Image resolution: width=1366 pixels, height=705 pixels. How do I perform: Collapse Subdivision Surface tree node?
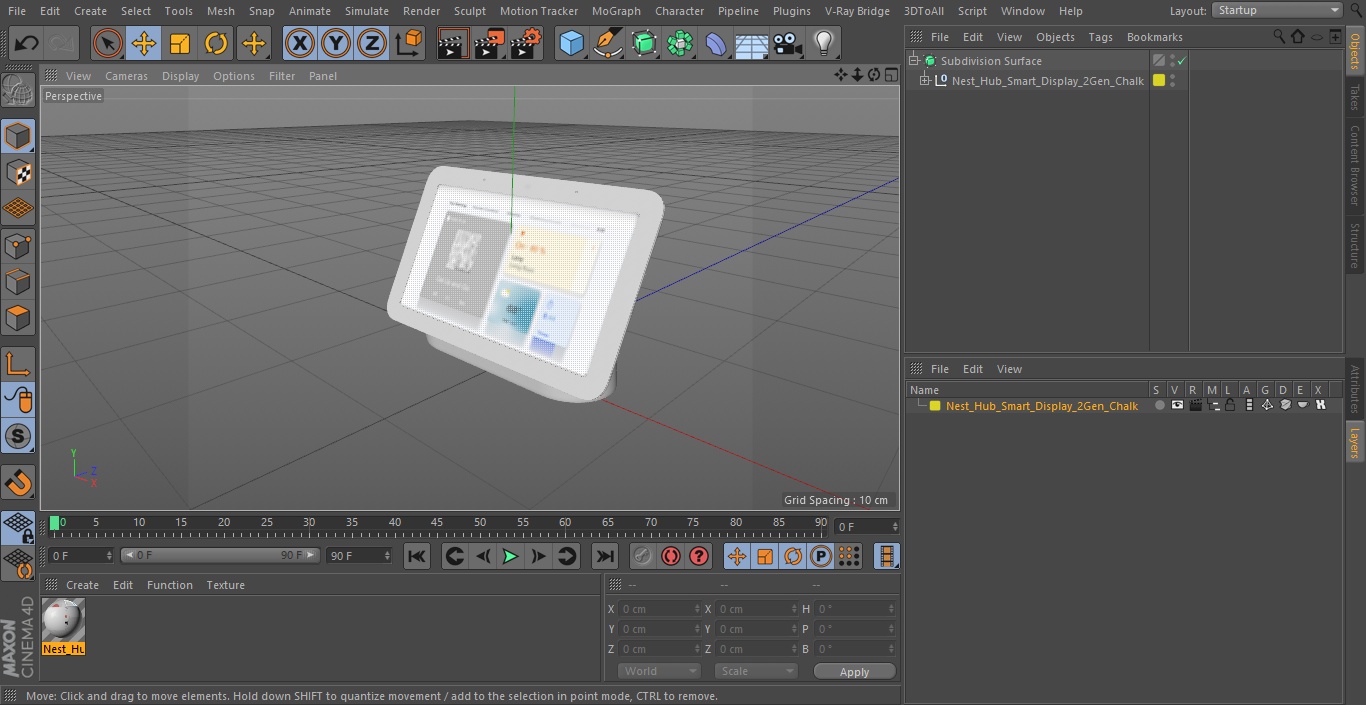pos(913,61)
